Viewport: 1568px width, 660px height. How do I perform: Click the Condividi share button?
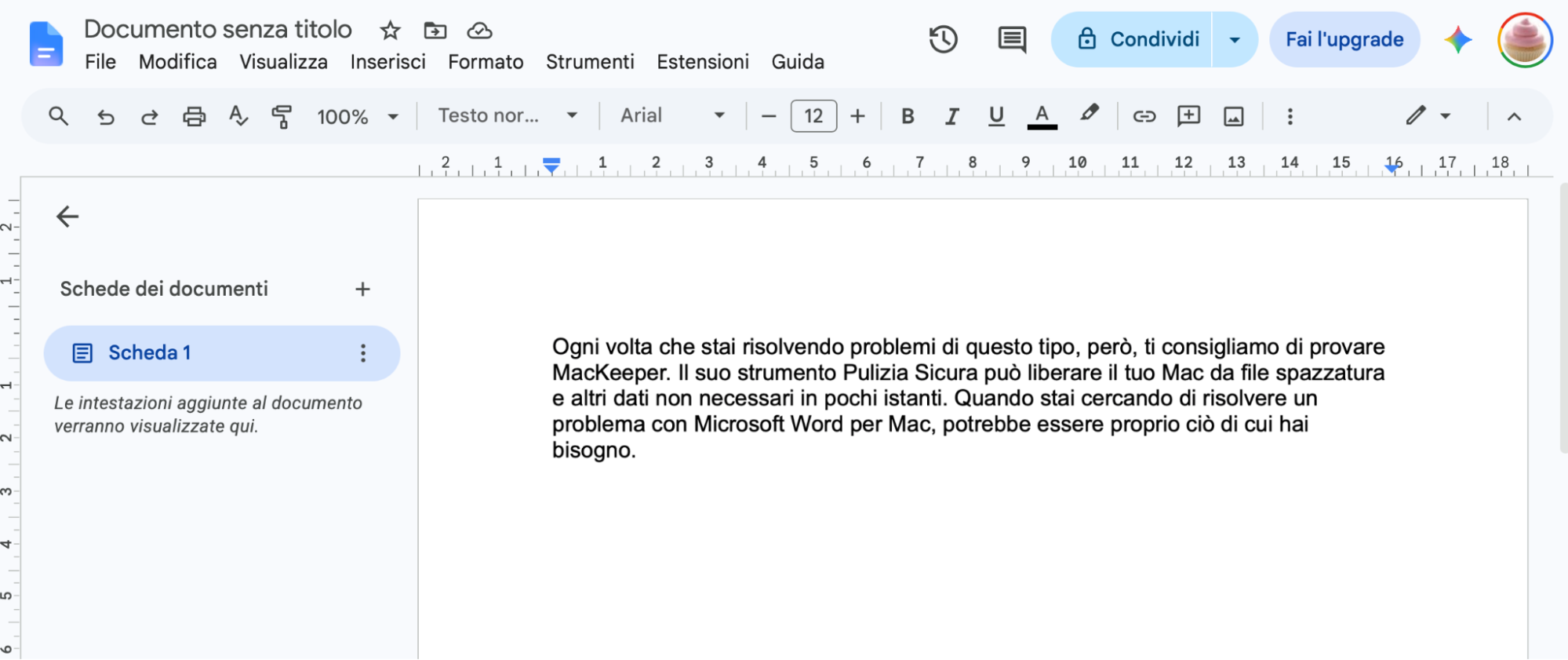click(x=1132, y=39)
